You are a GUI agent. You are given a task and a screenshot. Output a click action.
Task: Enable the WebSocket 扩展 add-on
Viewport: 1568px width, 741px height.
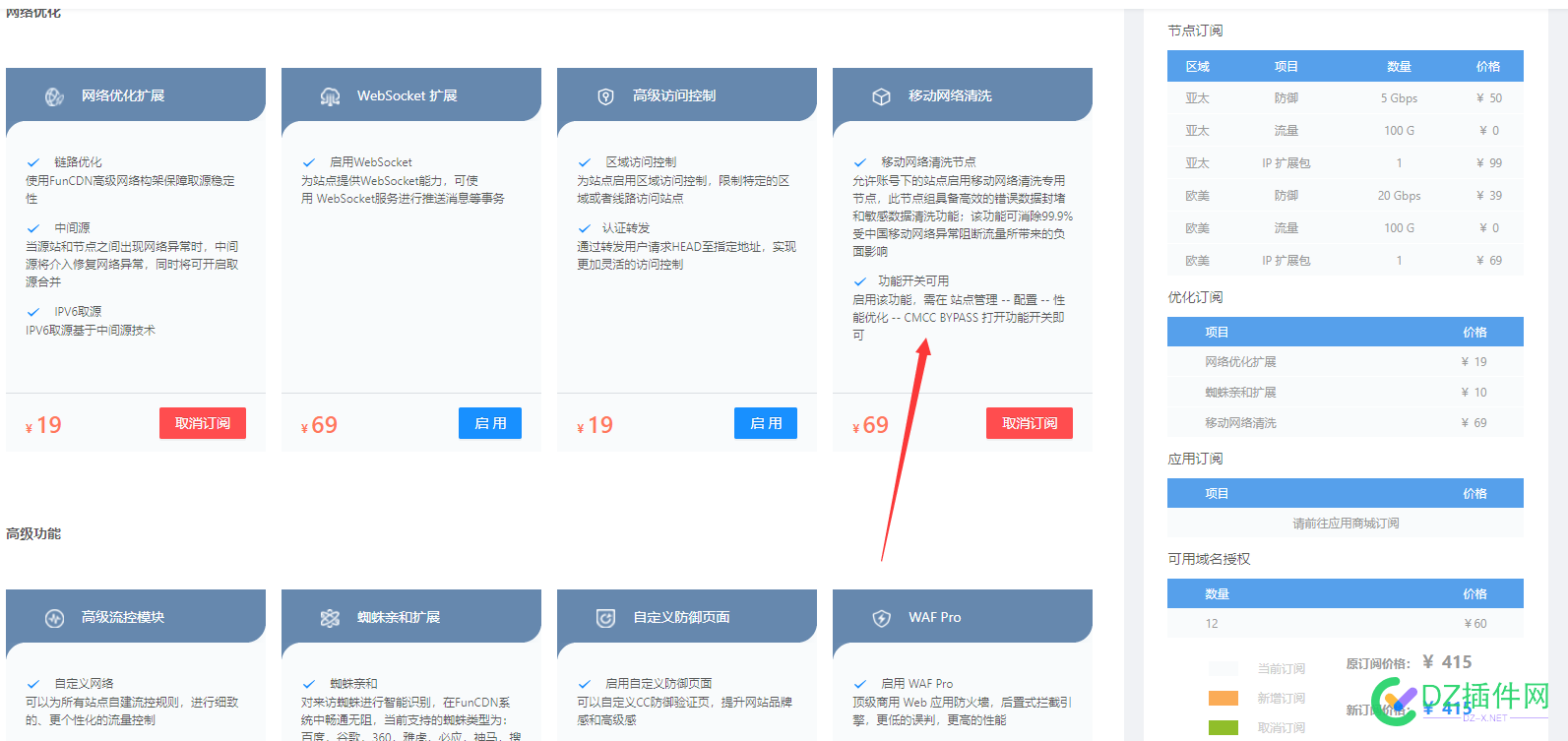490,423
